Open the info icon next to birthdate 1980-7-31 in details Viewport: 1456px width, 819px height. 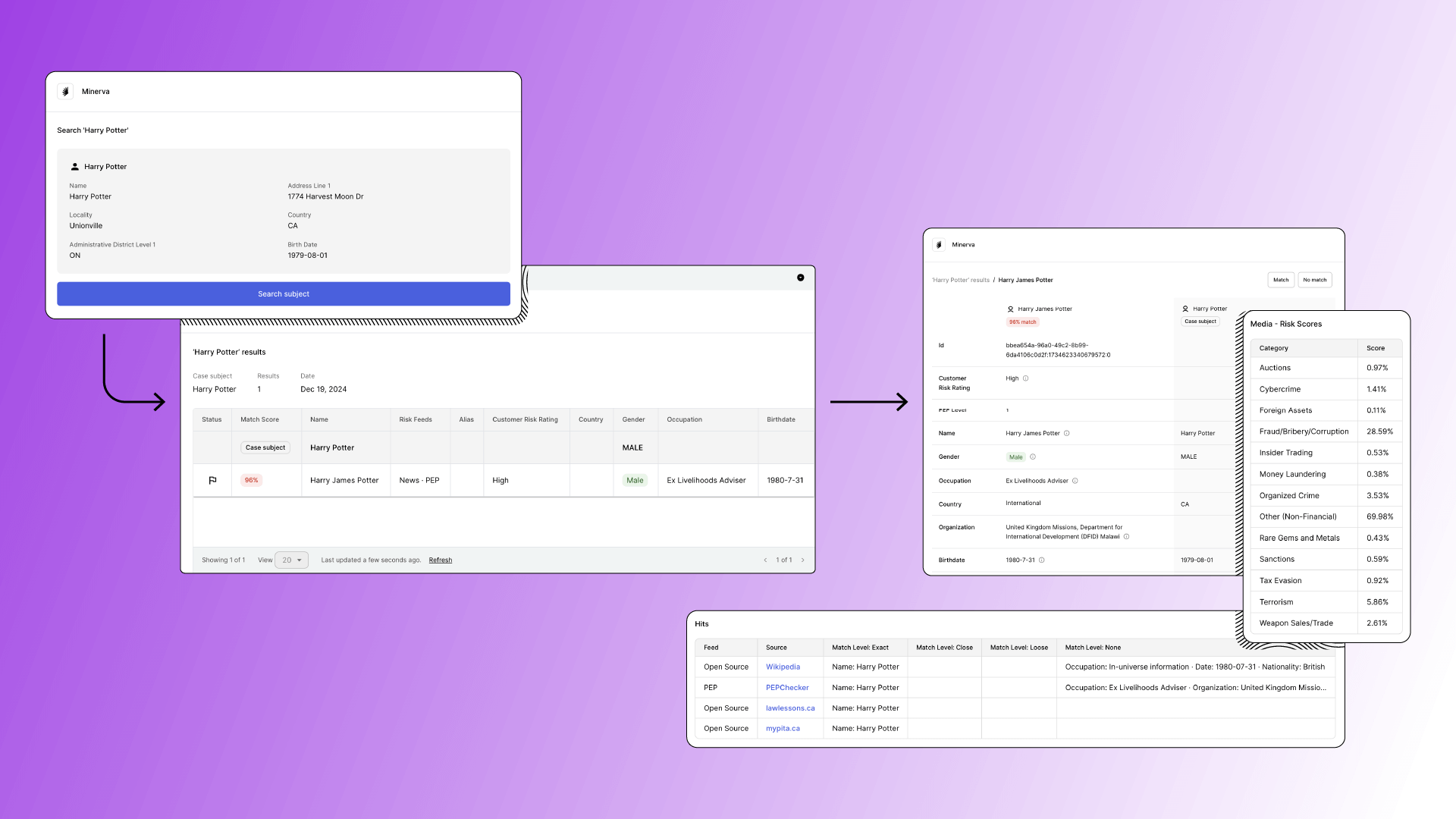1041,560
